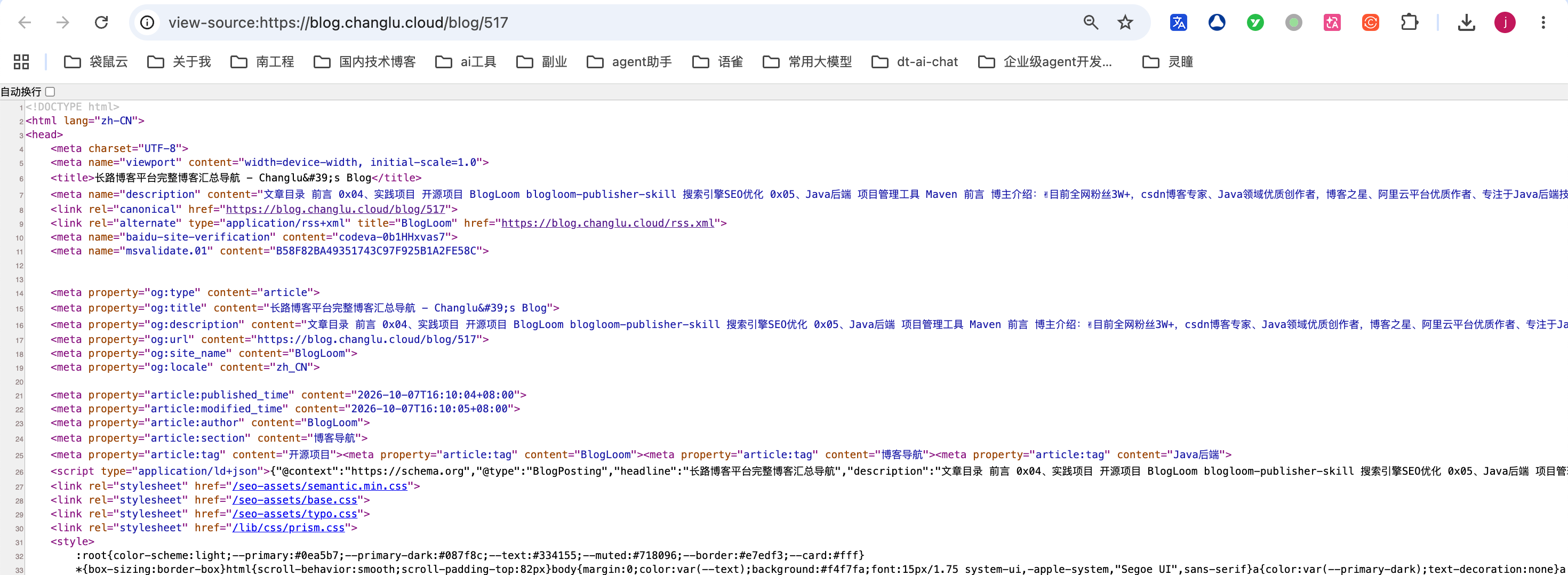
Task: Click the og:site_name BlogLoom meta line
Action: point(204,354)
